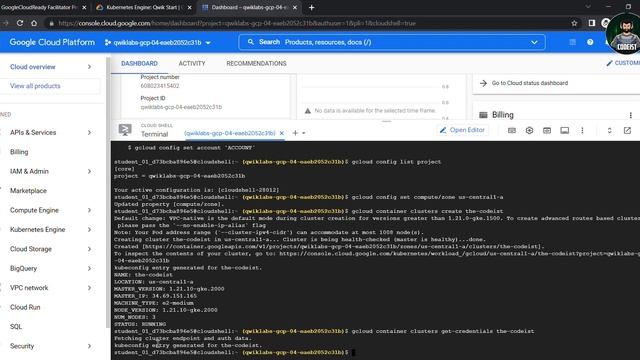640x360 pixels.
Task: Click the Customize pencil button
Action: tap(623, 63)
